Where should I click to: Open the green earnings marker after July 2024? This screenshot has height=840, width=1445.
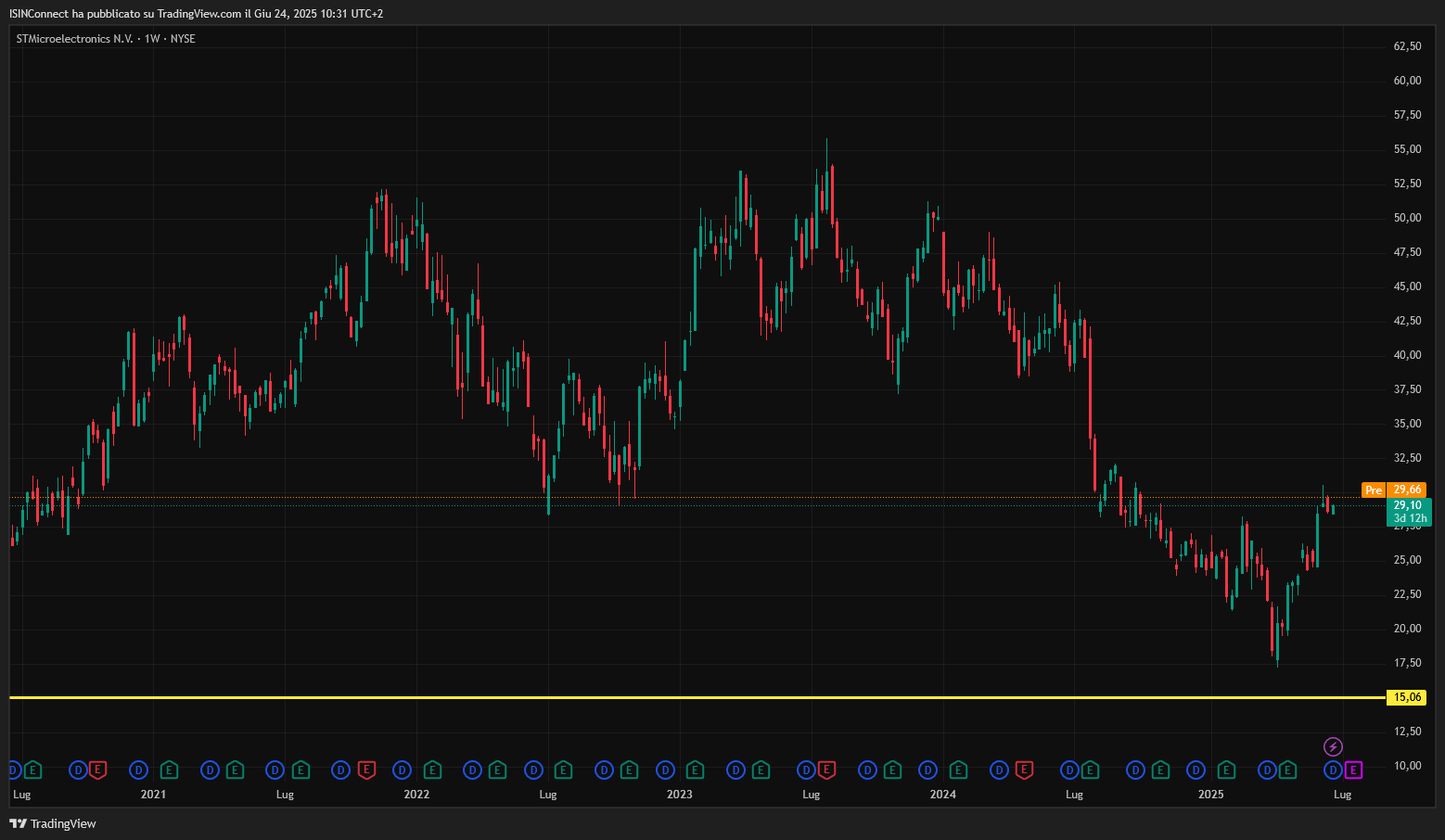[x=1090, y=770]
